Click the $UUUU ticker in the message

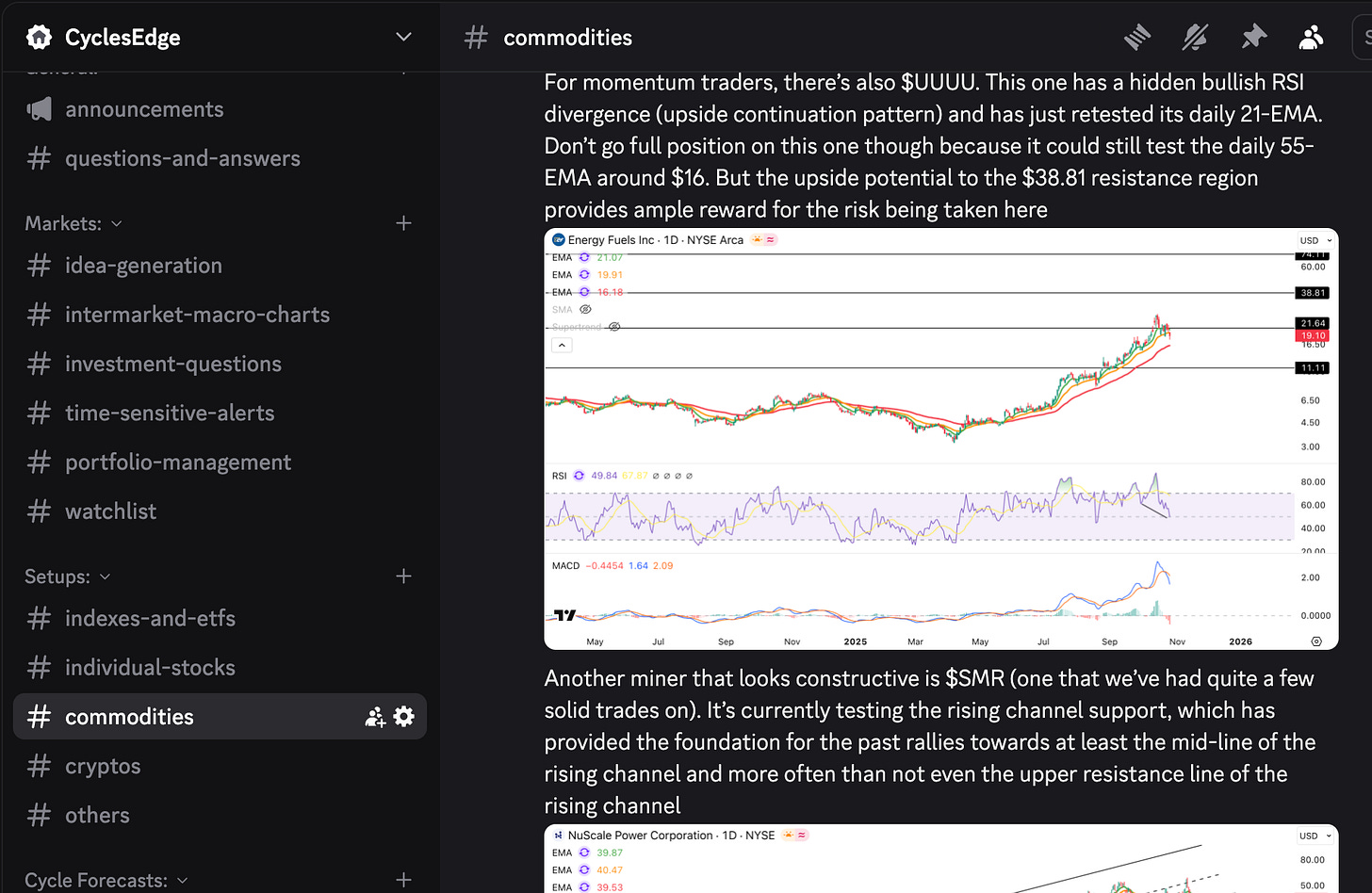click(938, 82)
